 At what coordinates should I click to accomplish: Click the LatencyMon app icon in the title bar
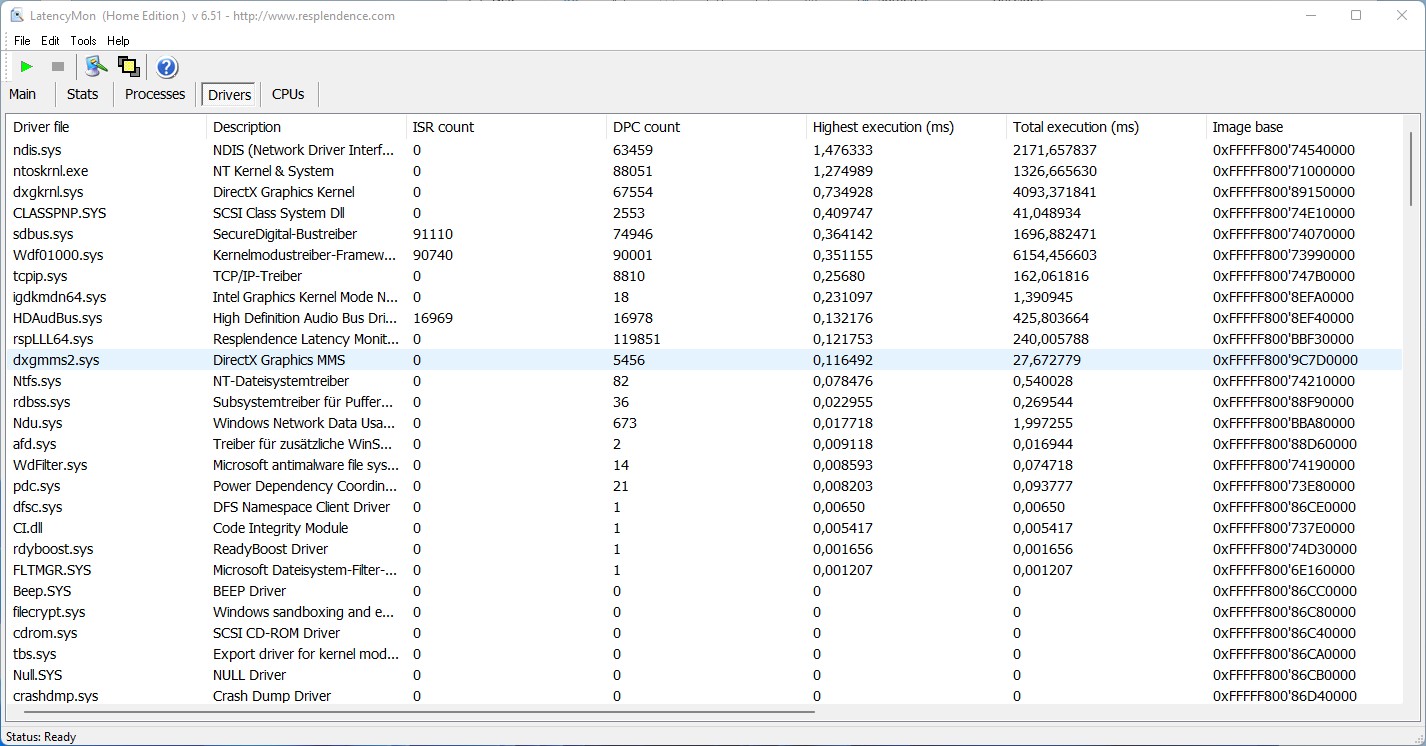[17, 15]
